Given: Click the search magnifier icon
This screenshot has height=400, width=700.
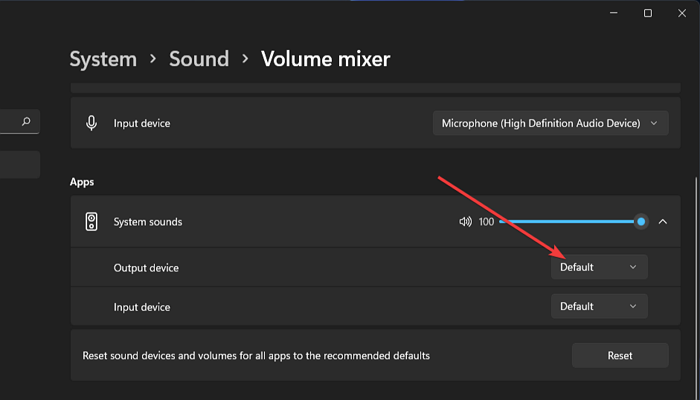Looking at the screenshot, I should (x=26, y=122).
